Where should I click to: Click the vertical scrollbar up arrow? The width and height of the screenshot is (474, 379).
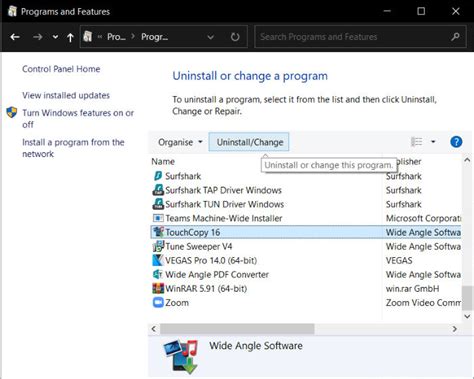point(467,161)
